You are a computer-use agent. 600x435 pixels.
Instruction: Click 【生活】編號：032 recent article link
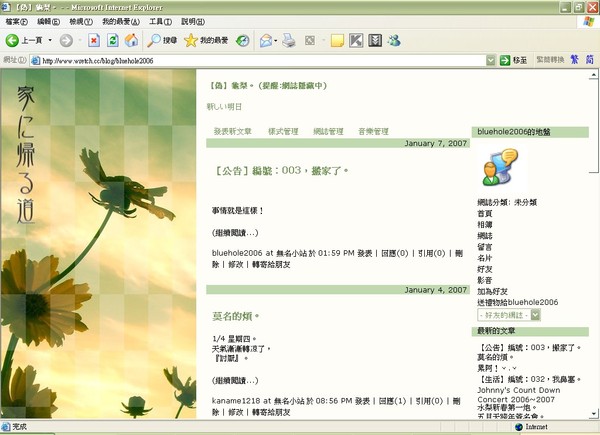pyautogui.click(x=529, y=379)
